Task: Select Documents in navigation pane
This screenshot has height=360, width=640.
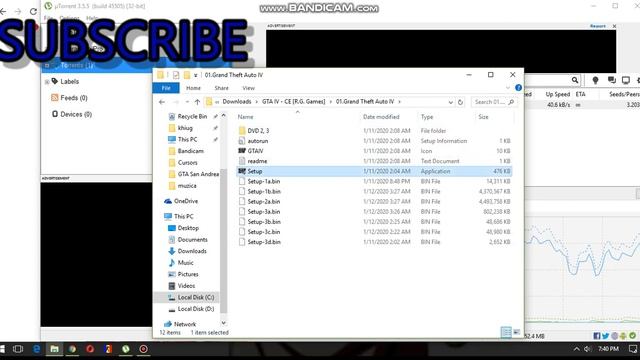Action: point(192,240)
